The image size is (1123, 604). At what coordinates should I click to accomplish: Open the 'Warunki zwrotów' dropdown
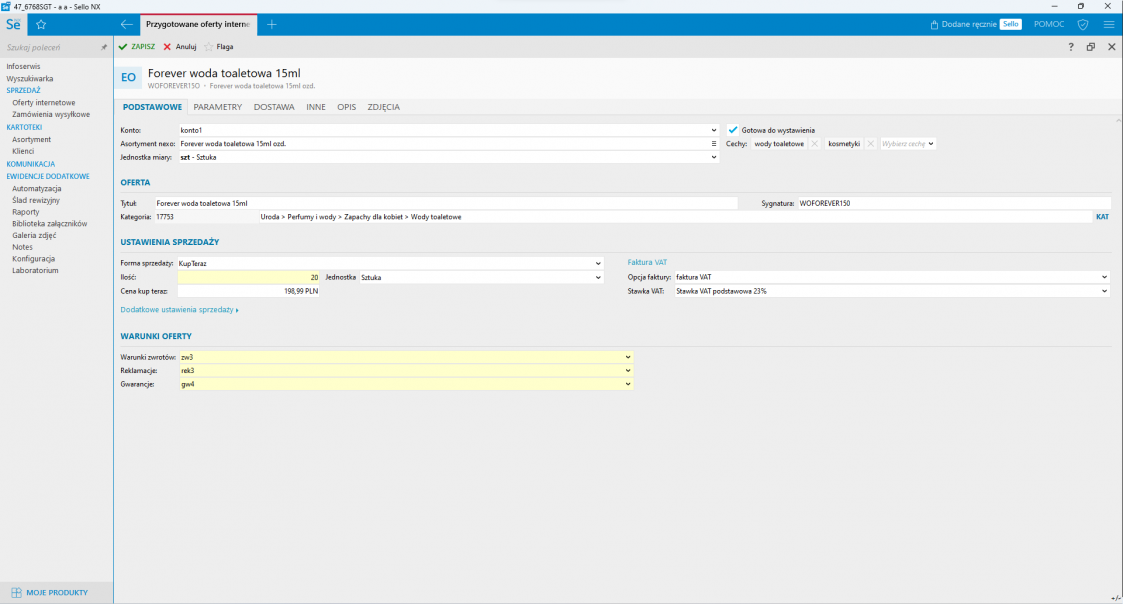628,357
